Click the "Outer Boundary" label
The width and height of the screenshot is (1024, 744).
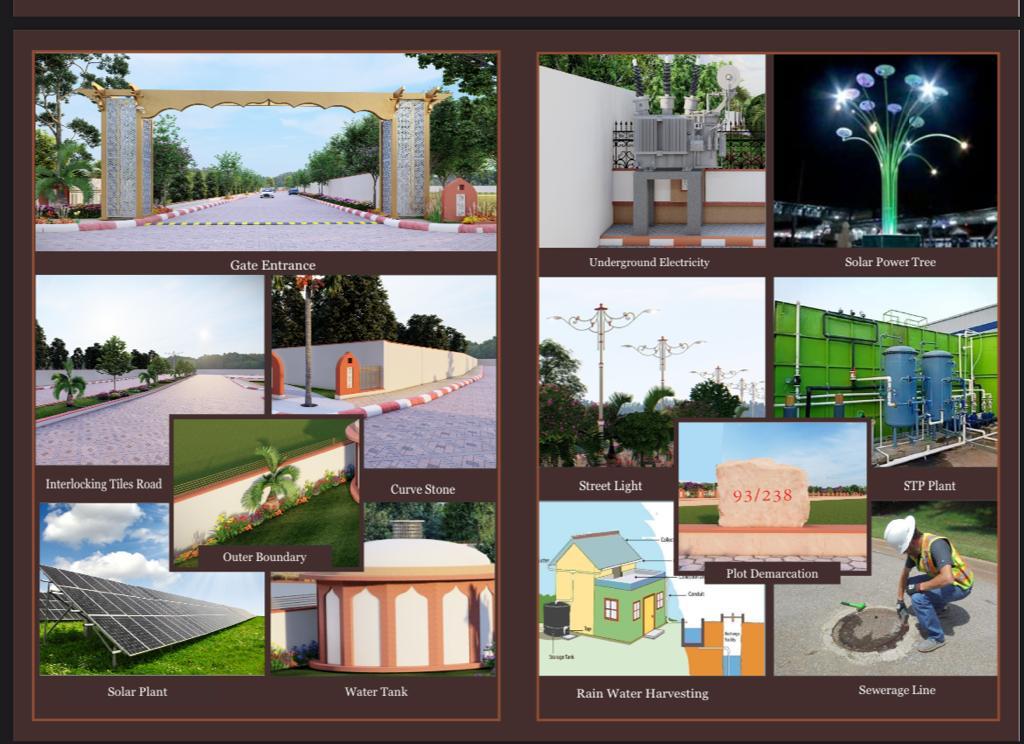tap(264, 557)
